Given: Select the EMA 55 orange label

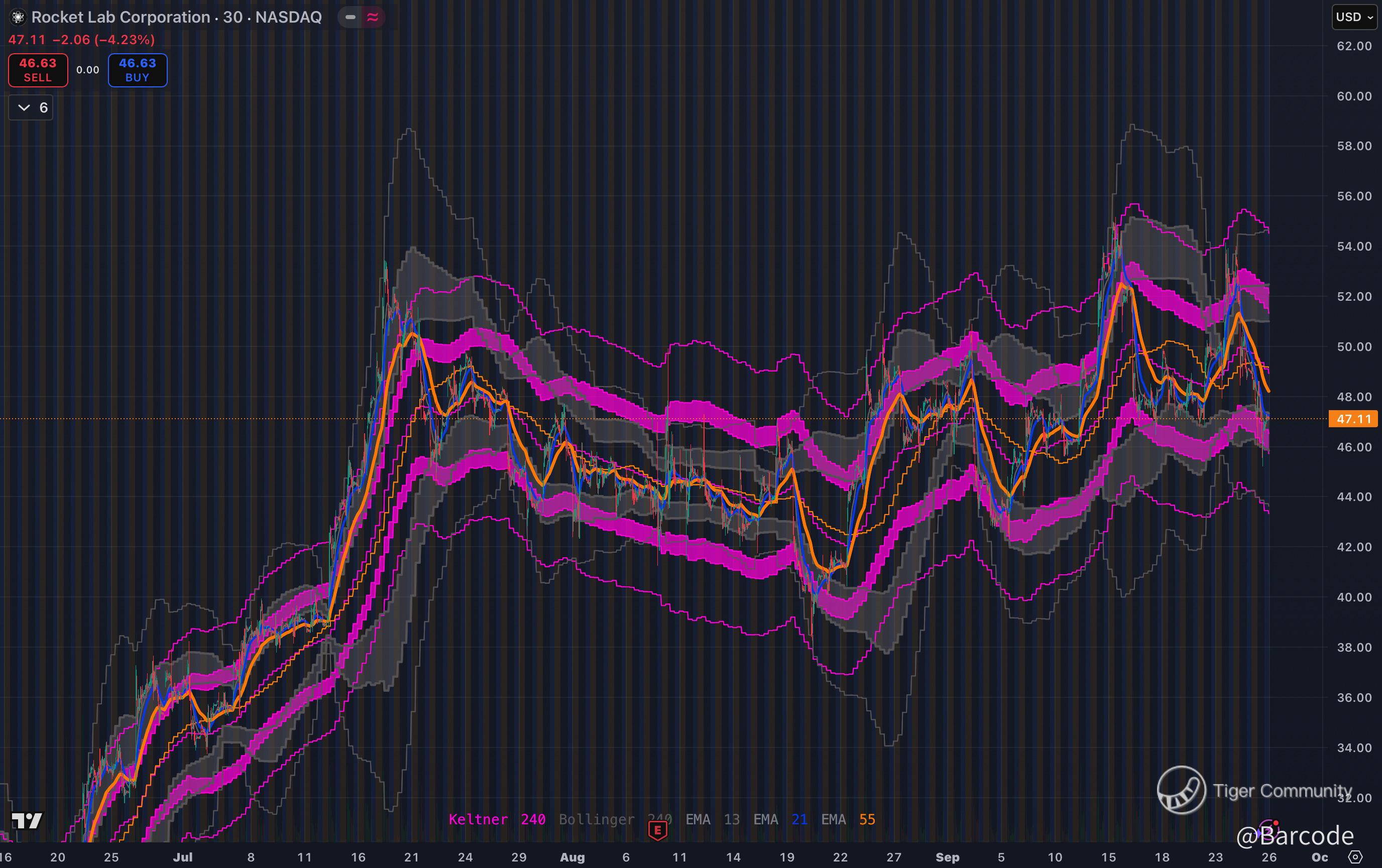Looking at the screenshot, I should 848,819.
